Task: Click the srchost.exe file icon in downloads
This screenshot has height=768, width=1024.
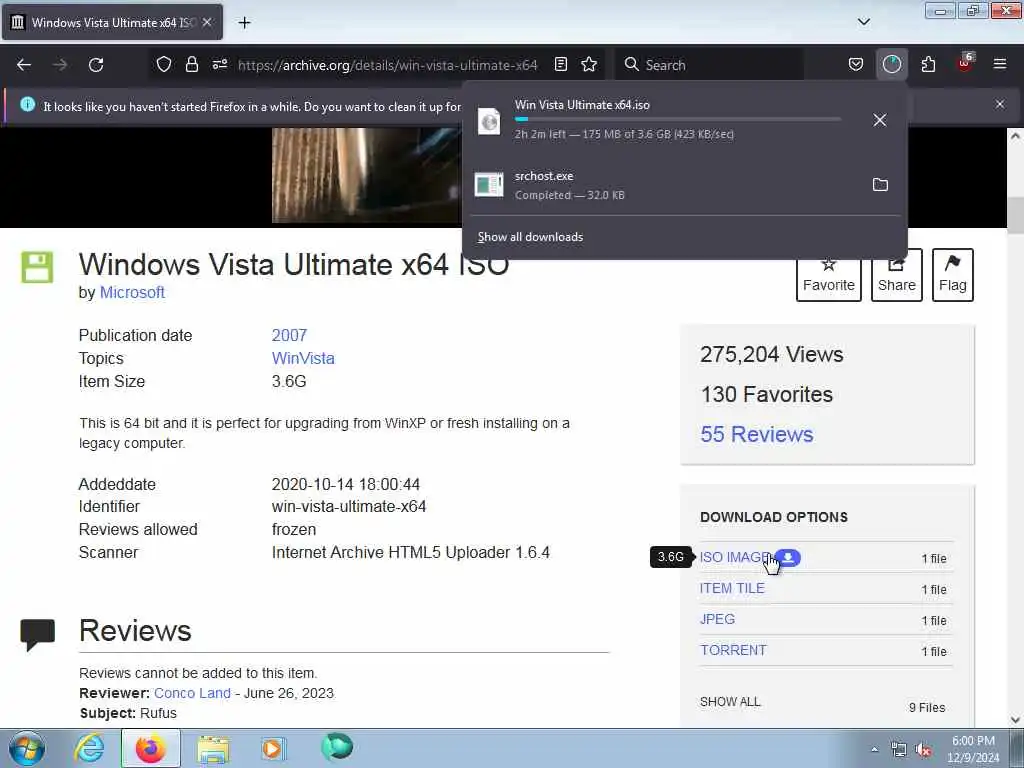Action: point(489,185)
